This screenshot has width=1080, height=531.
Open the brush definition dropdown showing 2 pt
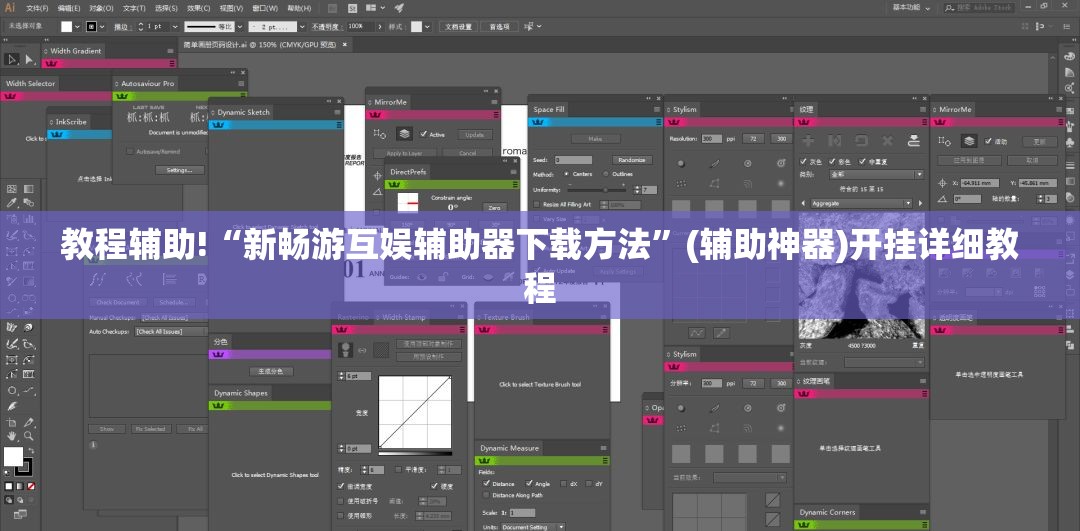tap(302, 26)
